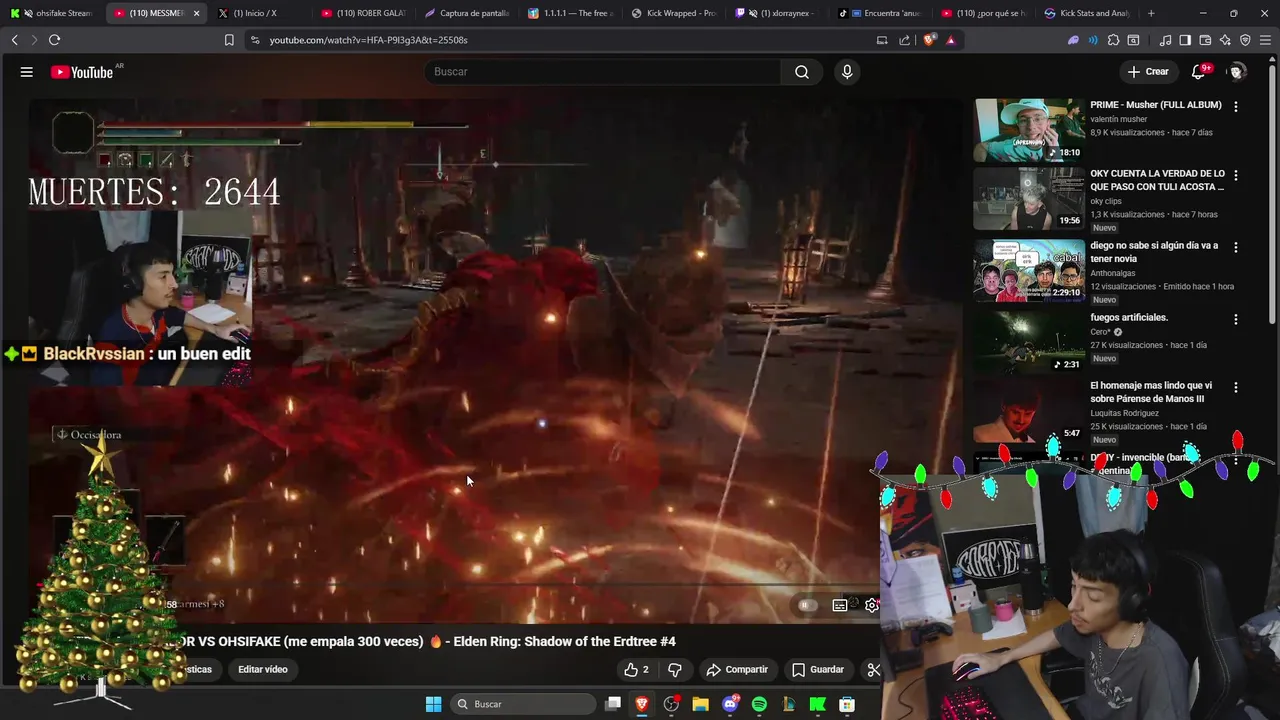Open site settings icon beside URL
This screenshot has width=1280, height=720.
tap(254, 40)
